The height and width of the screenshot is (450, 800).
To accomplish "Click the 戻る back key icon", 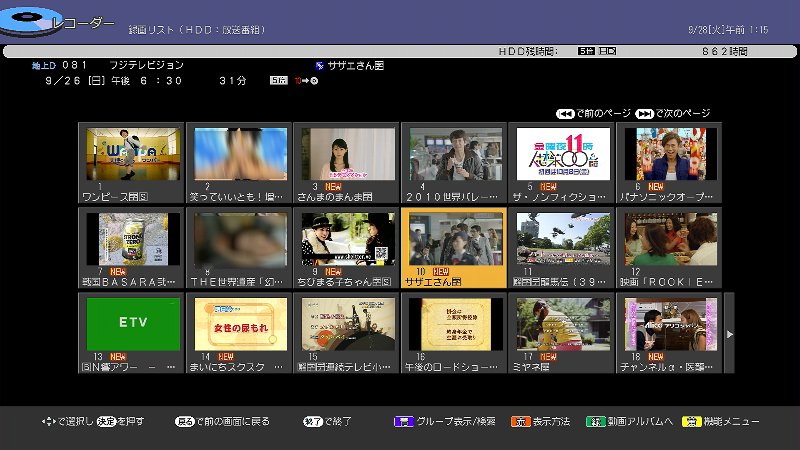I will [184, 422].
